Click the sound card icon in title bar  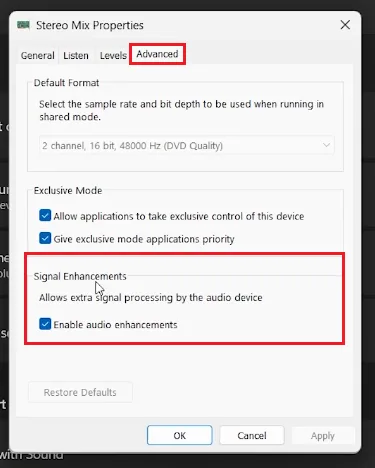pos(23,25)
